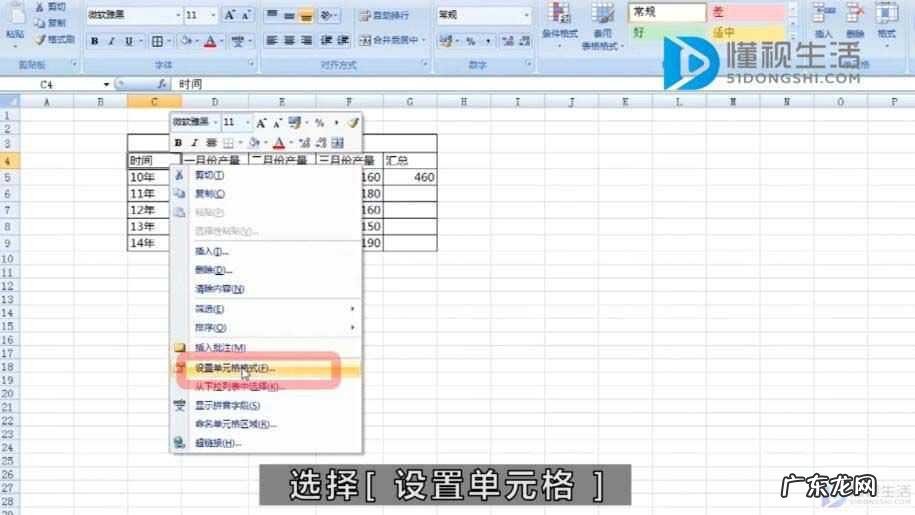The width and height of the screenshot is (915, 515).
Task: Open Conditional Formatting in the ribbon
Action: (560, 23)
